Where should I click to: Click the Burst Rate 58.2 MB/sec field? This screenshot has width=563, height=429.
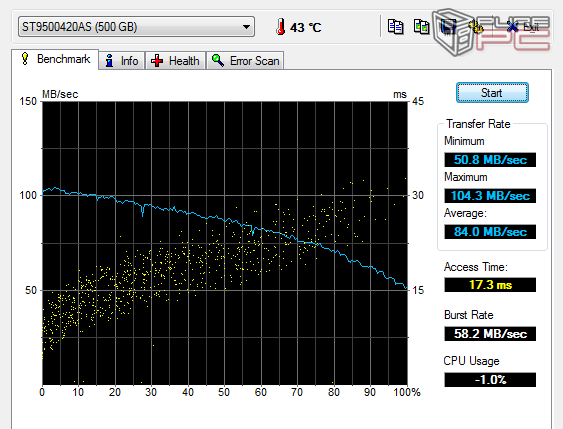(x=490, y=334)
